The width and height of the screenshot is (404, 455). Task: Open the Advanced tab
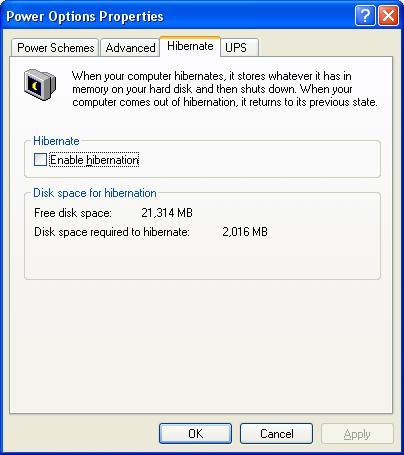pyautogui.click(x=130, y=48)
